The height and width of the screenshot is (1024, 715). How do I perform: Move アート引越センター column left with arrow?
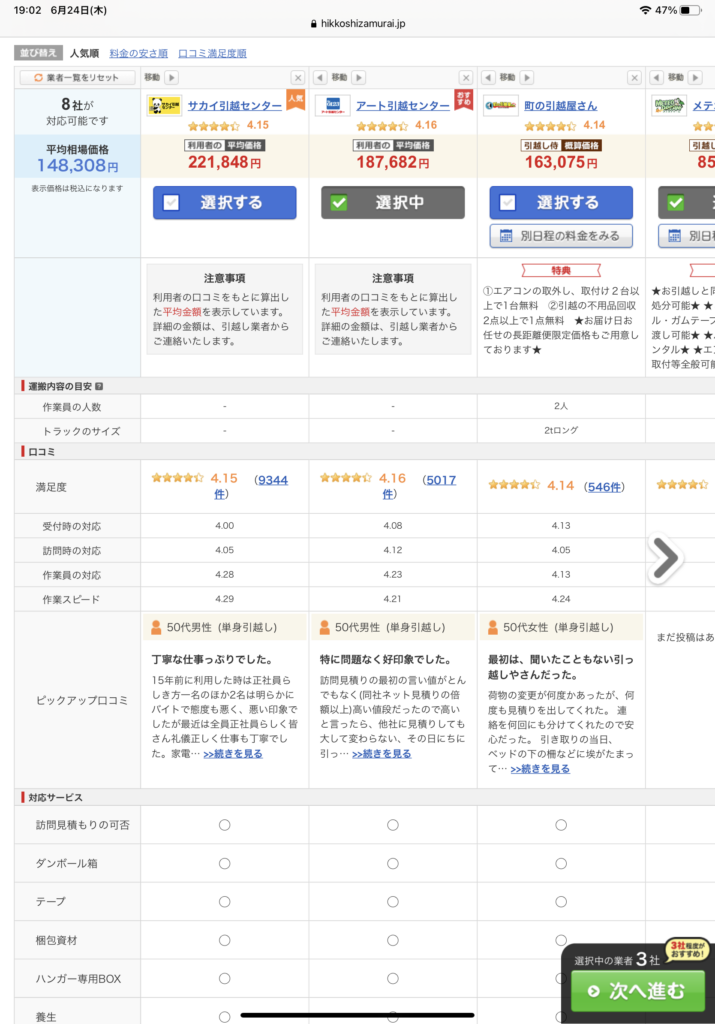coord(320,78)
